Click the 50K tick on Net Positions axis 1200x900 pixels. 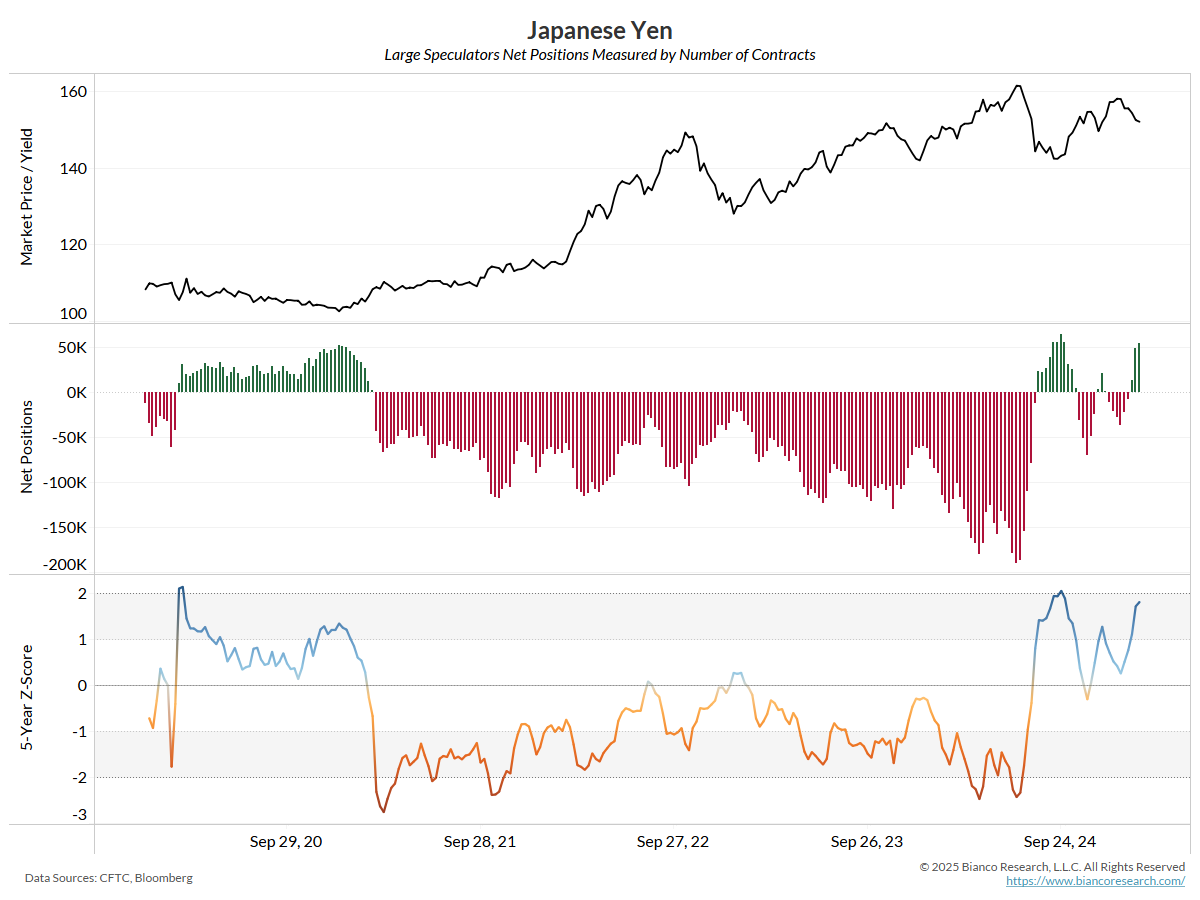pos(72,348)
